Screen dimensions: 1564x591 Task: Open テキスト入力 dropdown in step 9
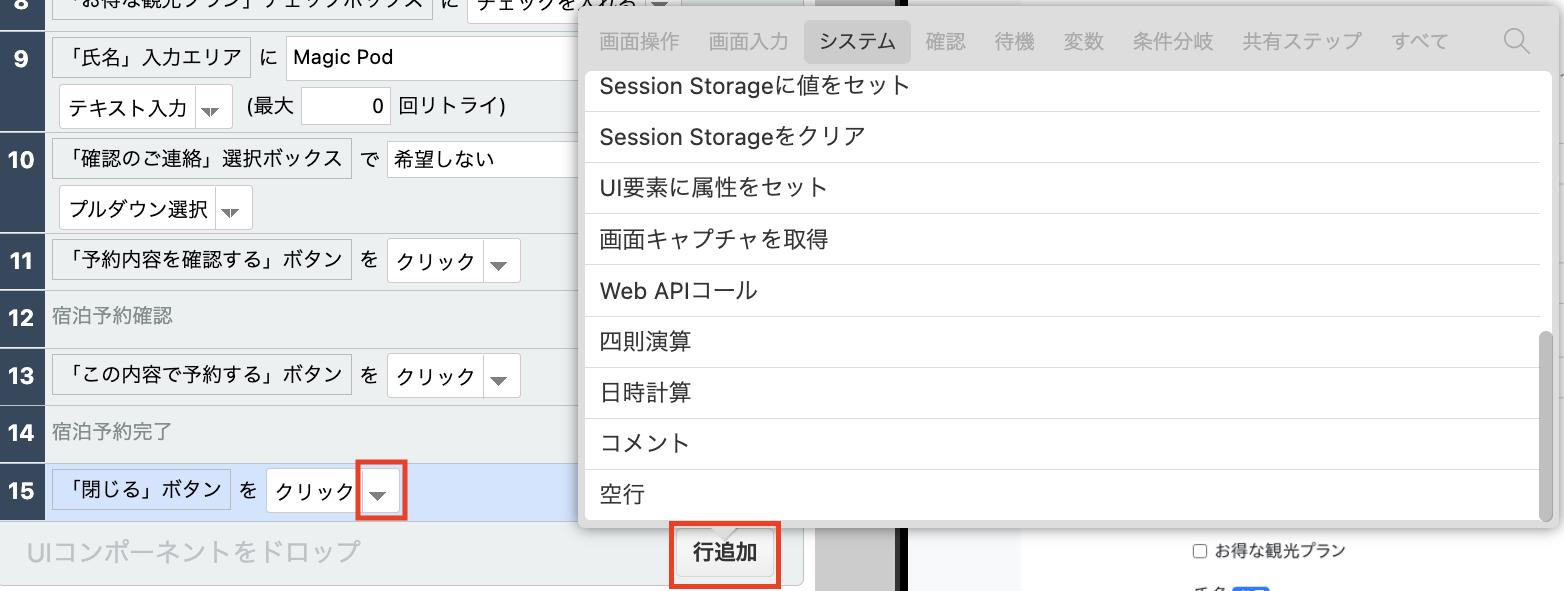pos(211,107)
